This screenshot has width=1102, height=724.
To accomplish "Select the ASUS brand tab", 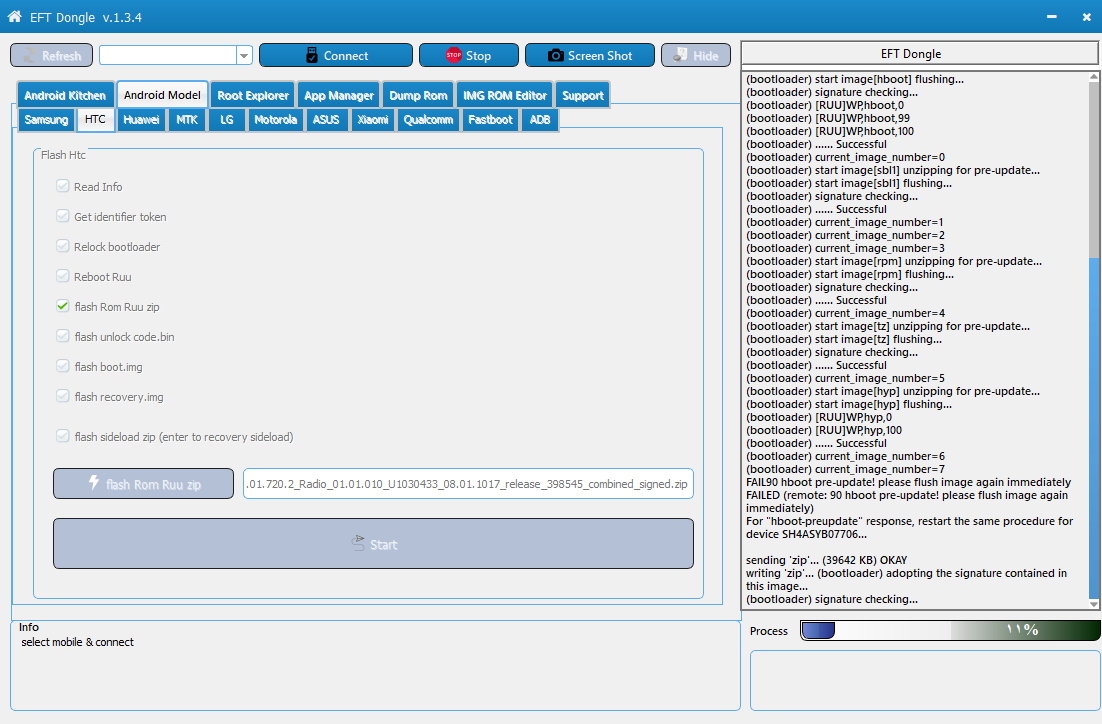I will coord(326,120).
